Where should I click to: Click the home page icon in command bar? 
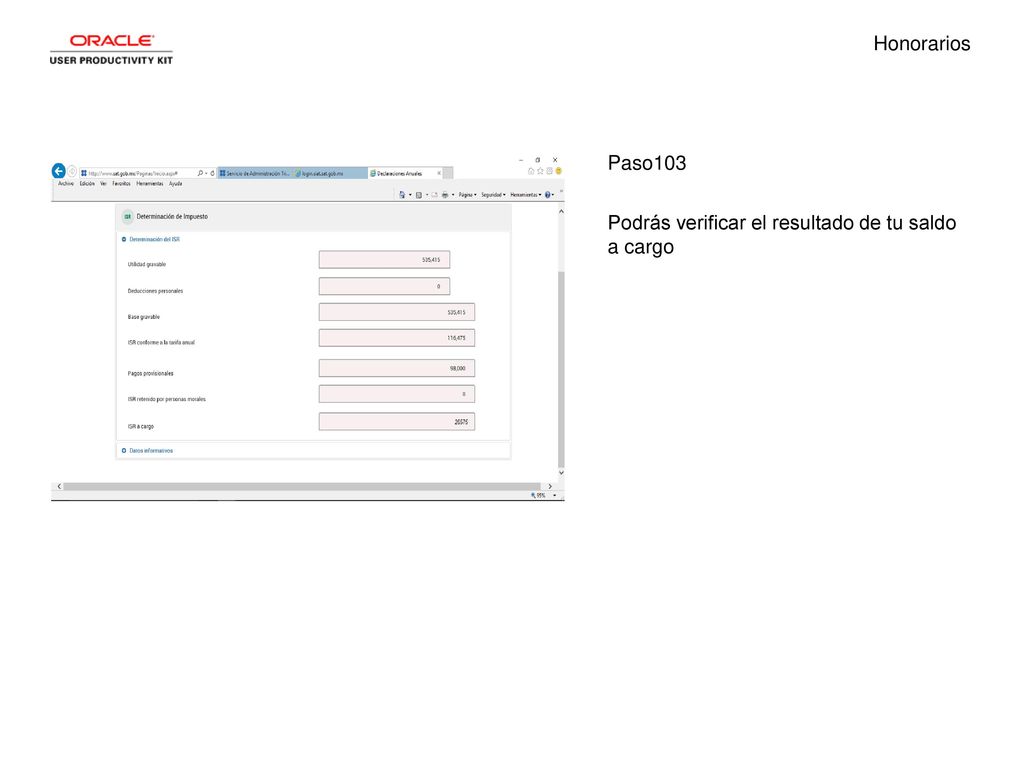[402, 195]
